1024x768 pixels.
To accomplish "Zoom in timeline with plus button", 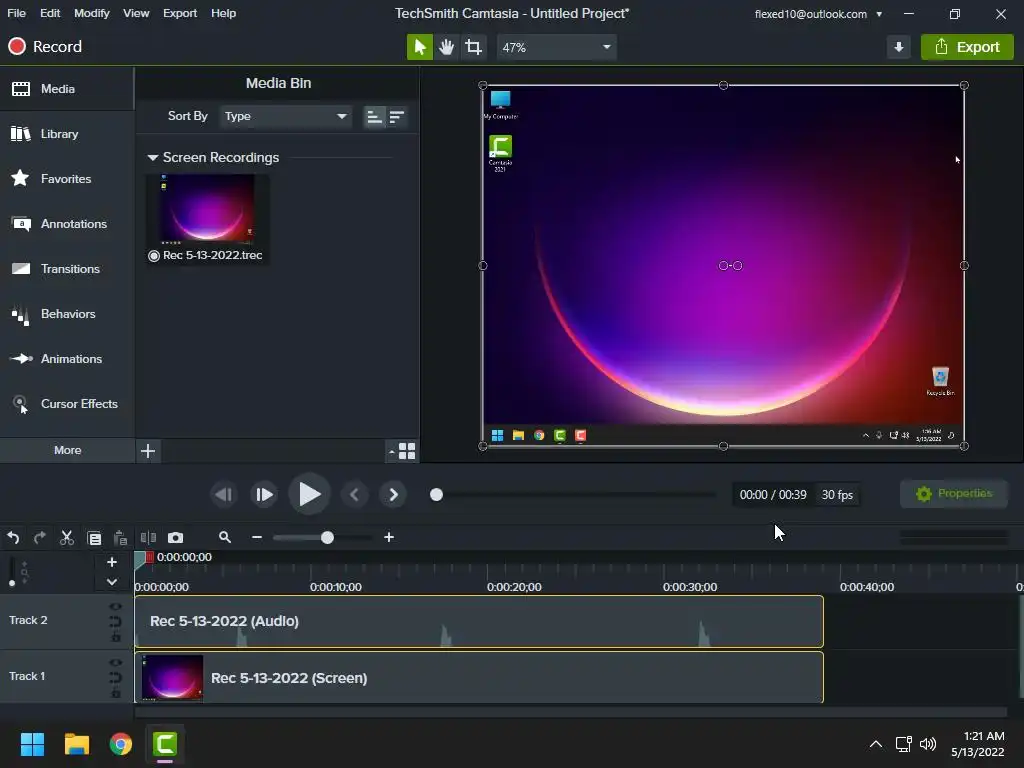I will [389, 537].
